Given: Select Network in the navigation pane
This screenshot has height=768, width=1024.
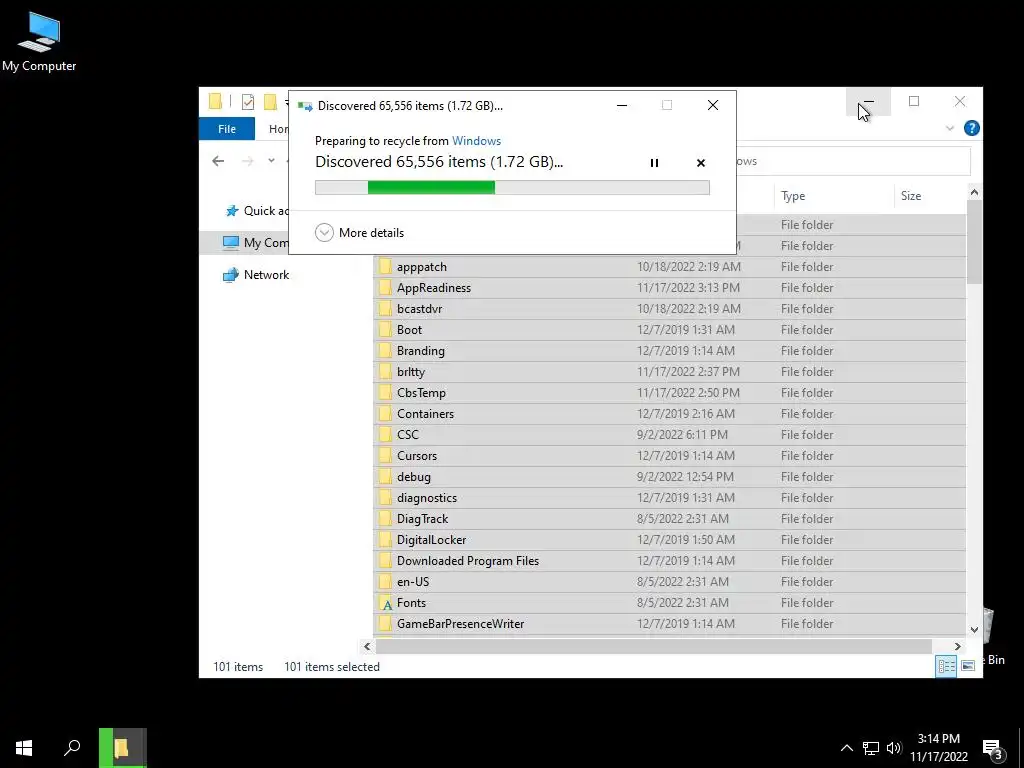Looking at the screenshot, I should (x=256, y=275).
